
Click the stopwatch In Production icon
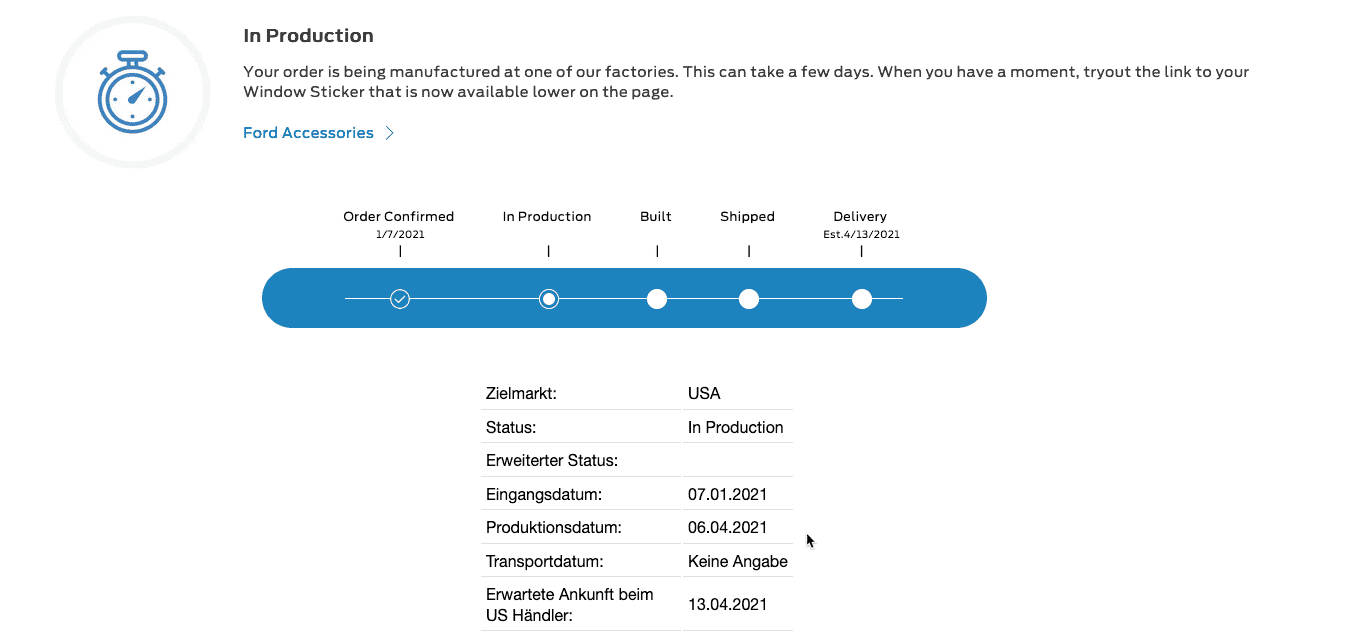(132, 92)
